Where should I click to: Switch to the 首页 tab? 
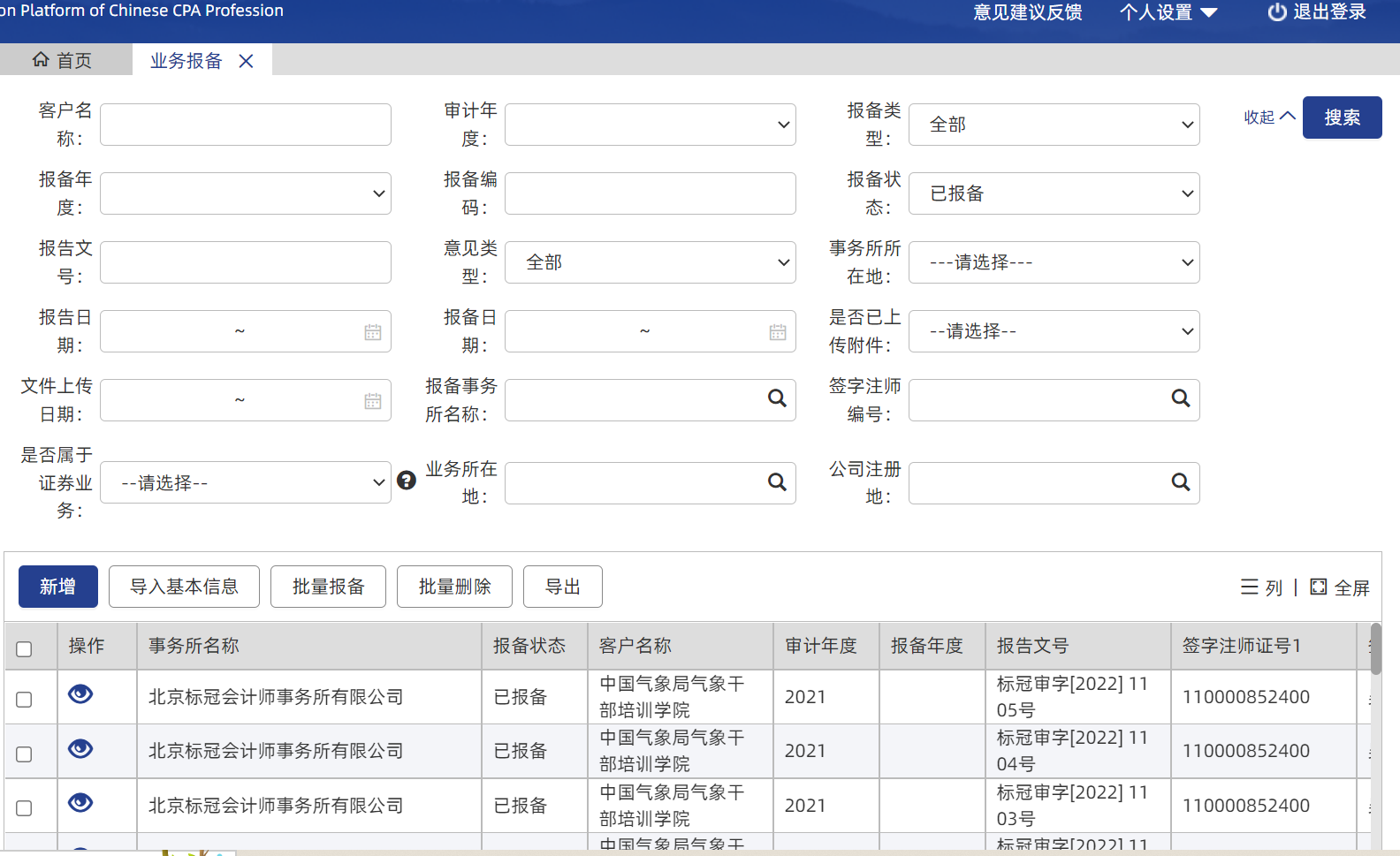click(64, 60)
